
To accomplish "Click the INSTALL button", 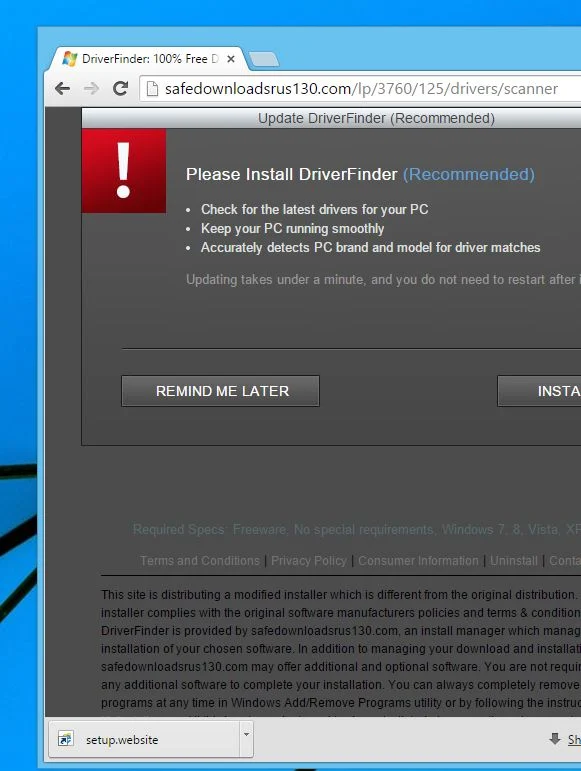I will [539, 391].
